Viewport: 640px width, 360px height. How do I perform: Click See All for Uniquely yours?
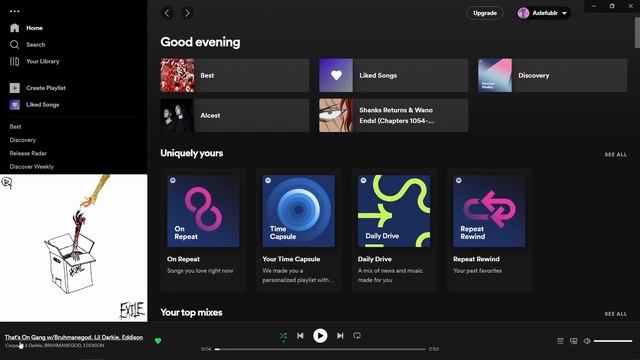pos(616,155)
